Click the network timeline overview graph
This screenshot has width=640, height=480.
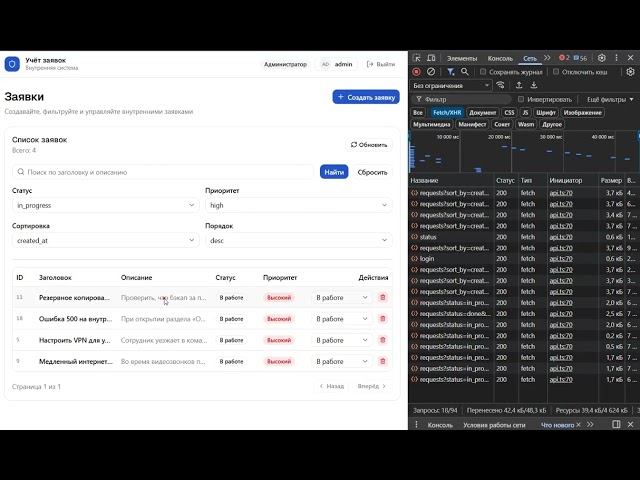(x=524, y=152)
